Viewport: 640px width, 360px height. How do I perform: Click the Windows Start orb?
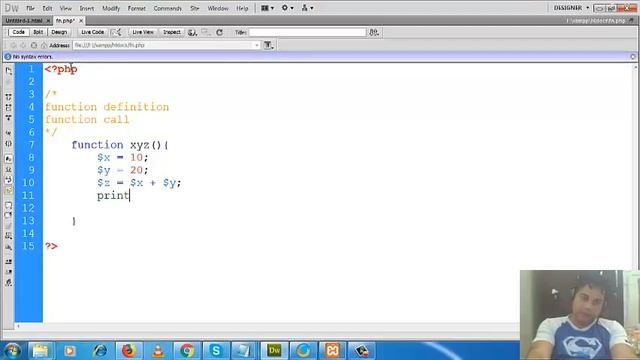click(13, 351)
